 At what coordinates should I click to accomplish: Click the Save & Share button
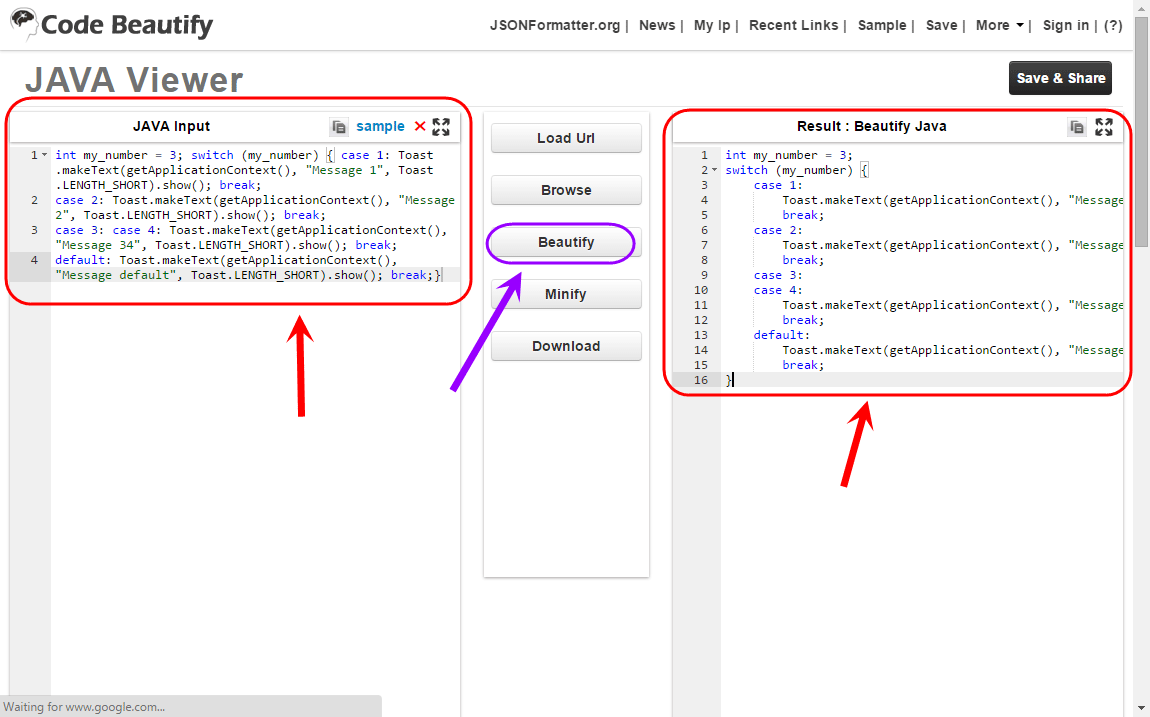1061,78
